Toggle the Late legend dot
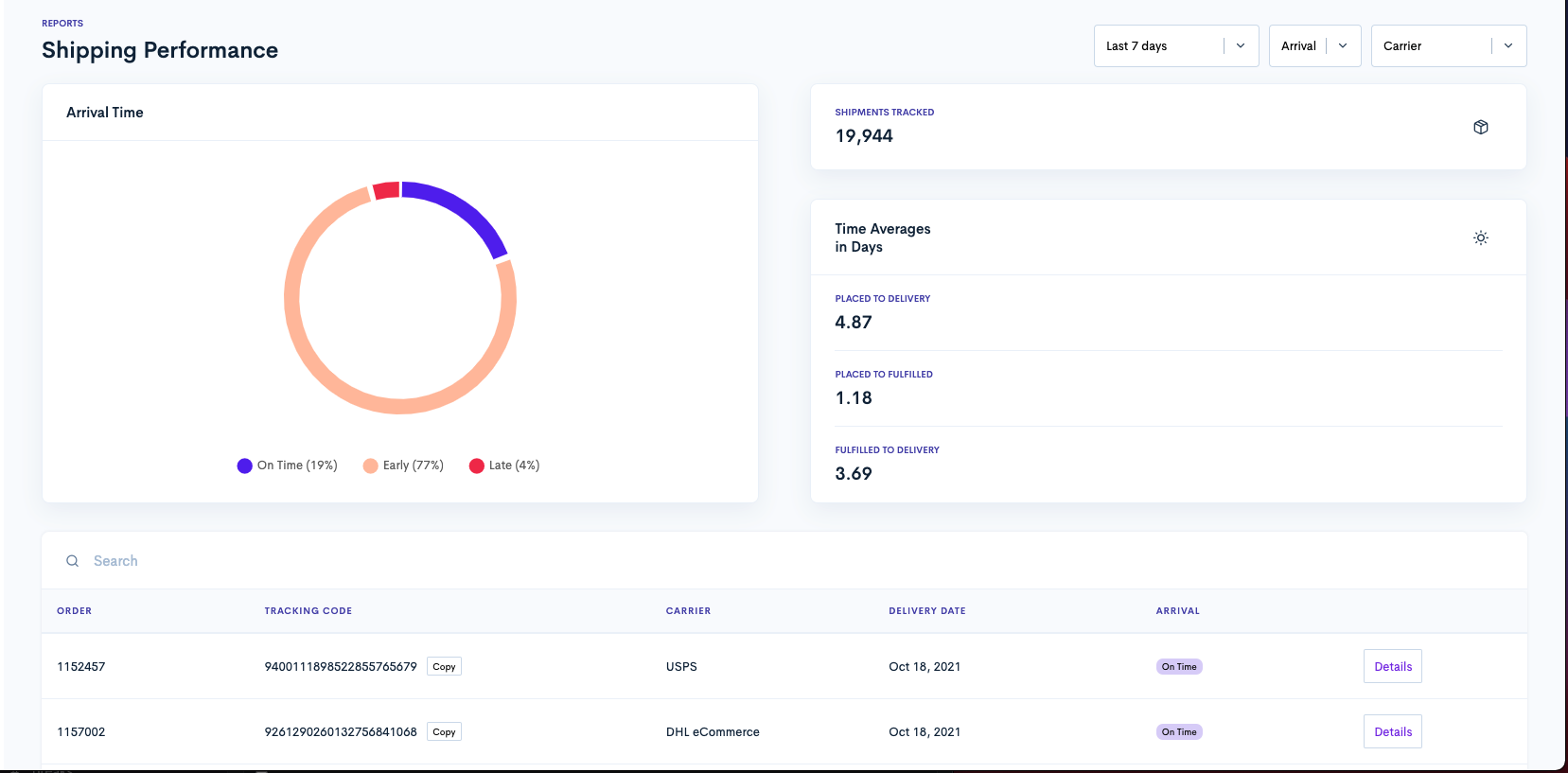 point(477,466)
